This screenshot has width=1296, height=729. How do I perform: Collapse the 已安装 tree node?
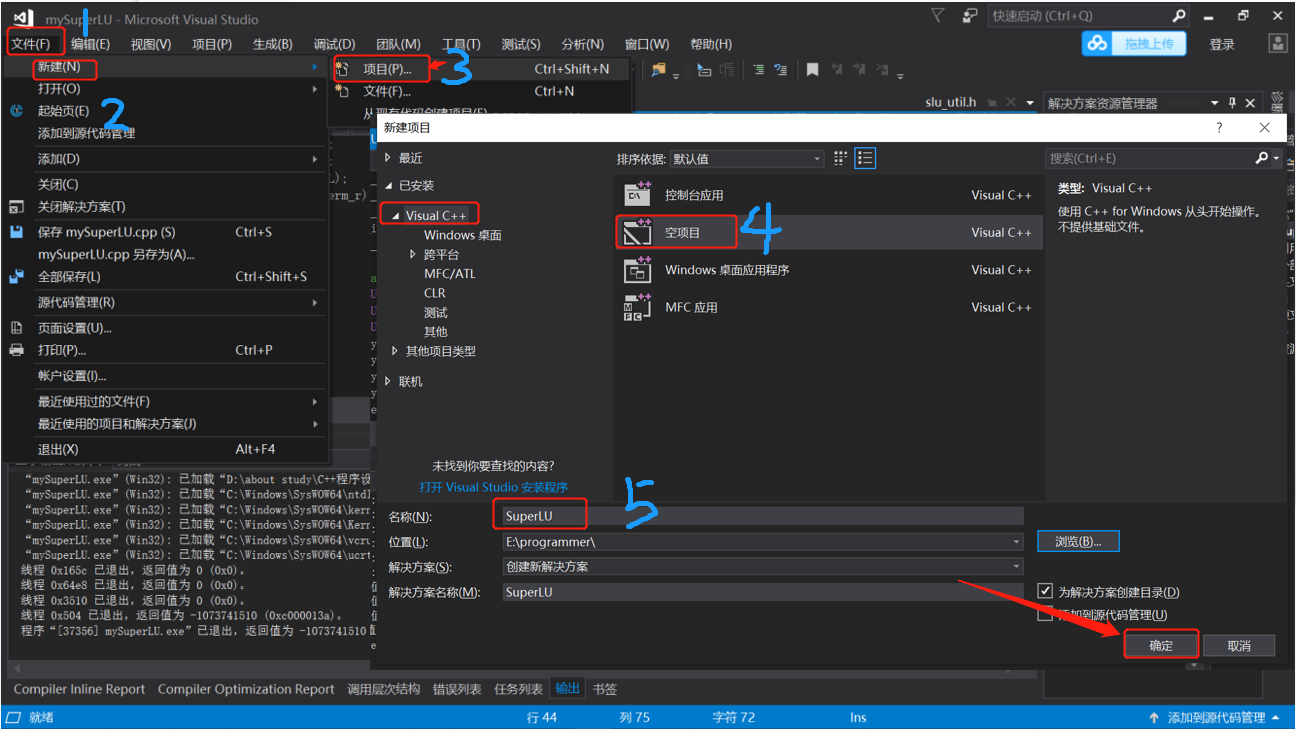tap(389, 186)
